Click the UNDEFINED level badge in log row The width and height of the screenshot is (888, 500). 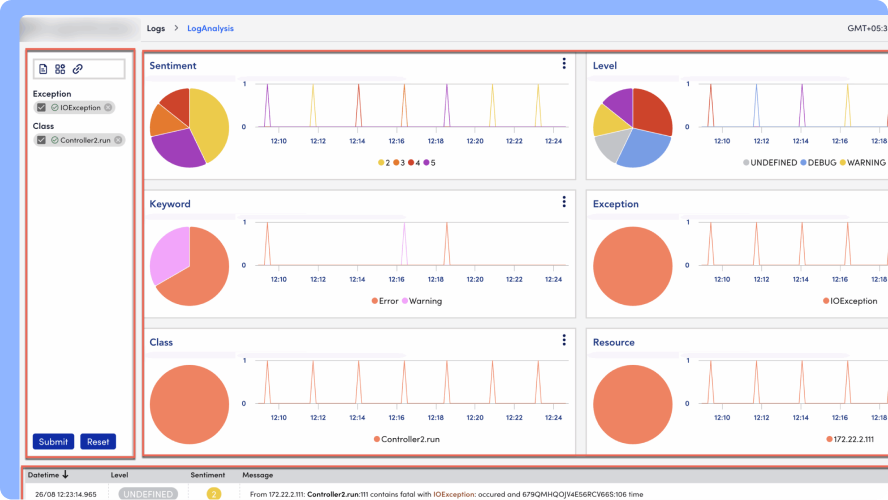click(148, 494)
